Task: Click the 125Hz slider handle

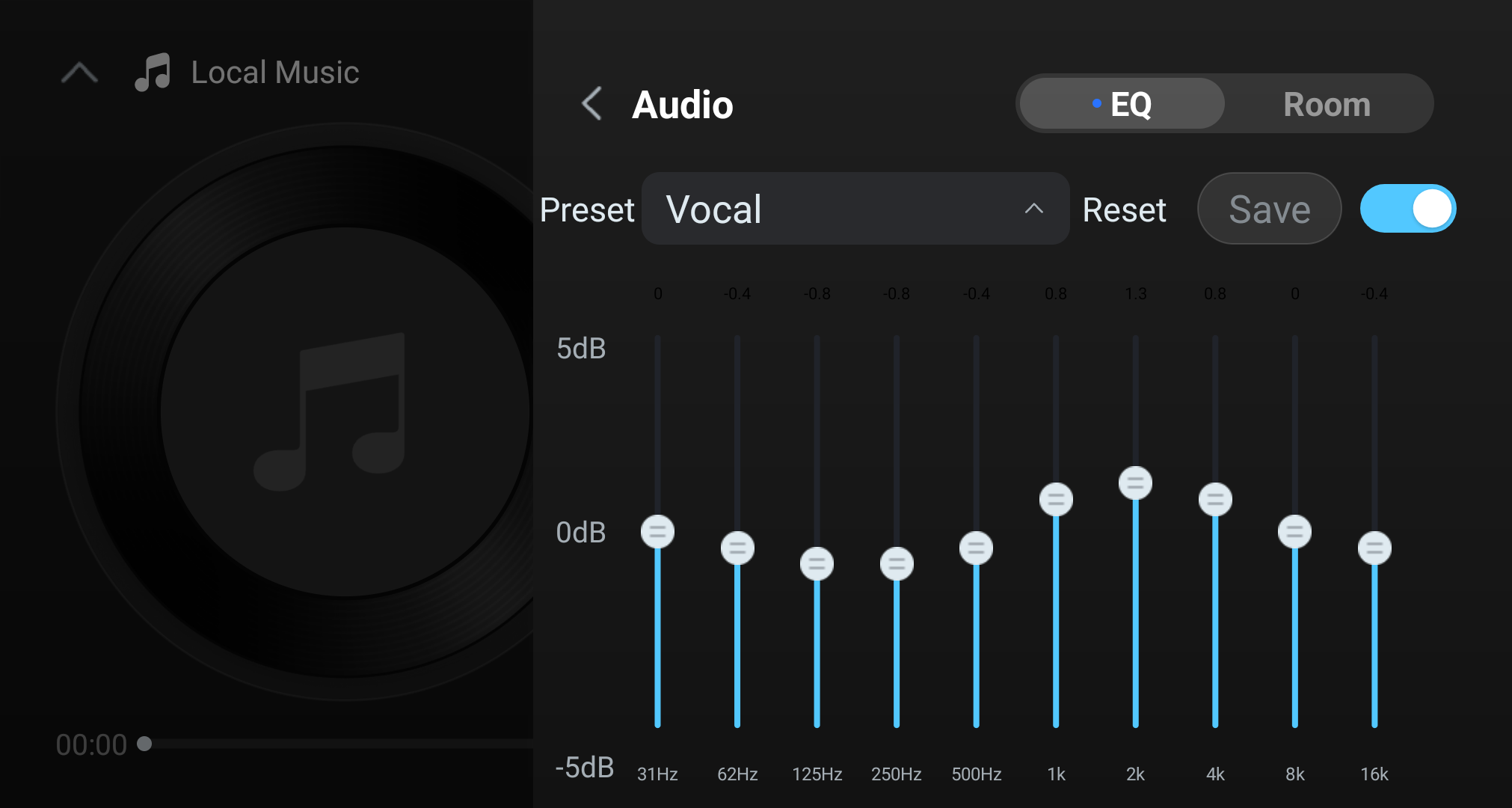Action: (x=817, y=564)
